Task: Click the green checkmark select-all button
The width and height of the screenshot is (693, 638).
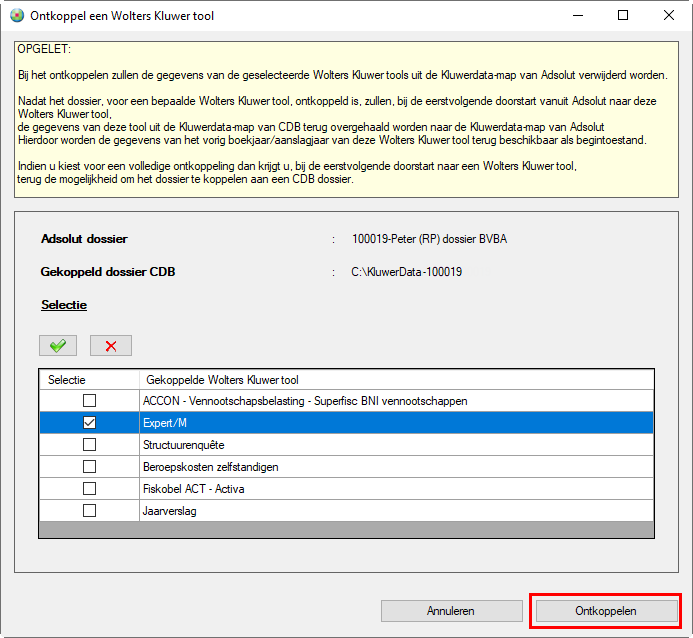Action: 58,345
